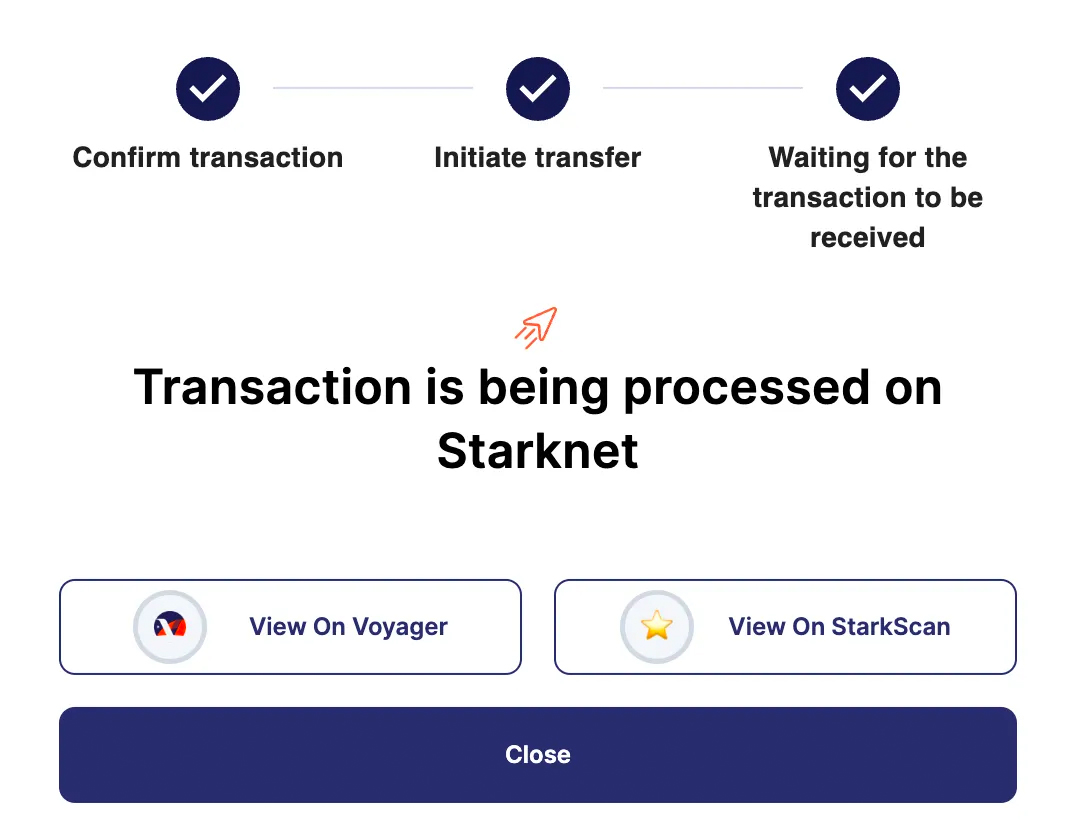Click progress line between Initiate and Waiting steps
Screen dimensions: 1082x836
click(x=703, y=88)
